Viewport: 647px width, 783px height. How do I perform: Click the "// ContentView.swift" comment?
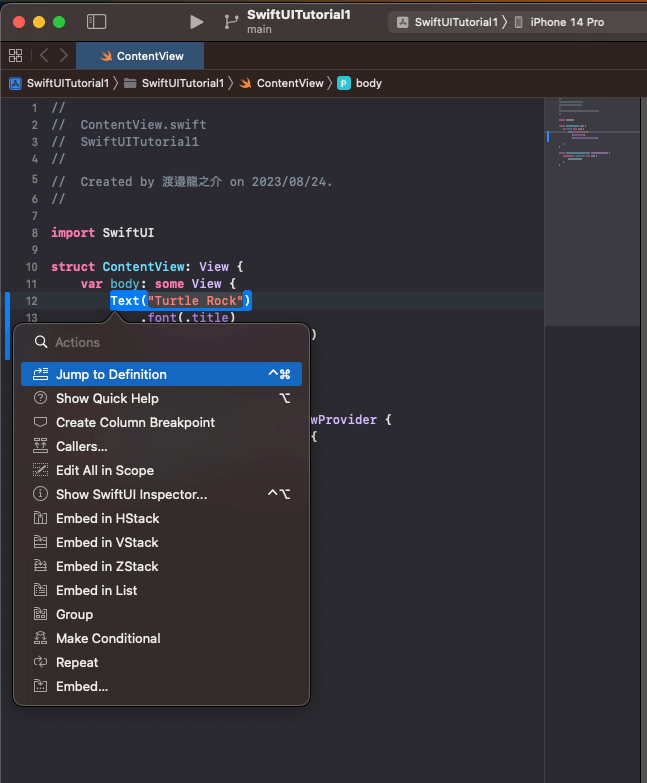coord(129,125)
